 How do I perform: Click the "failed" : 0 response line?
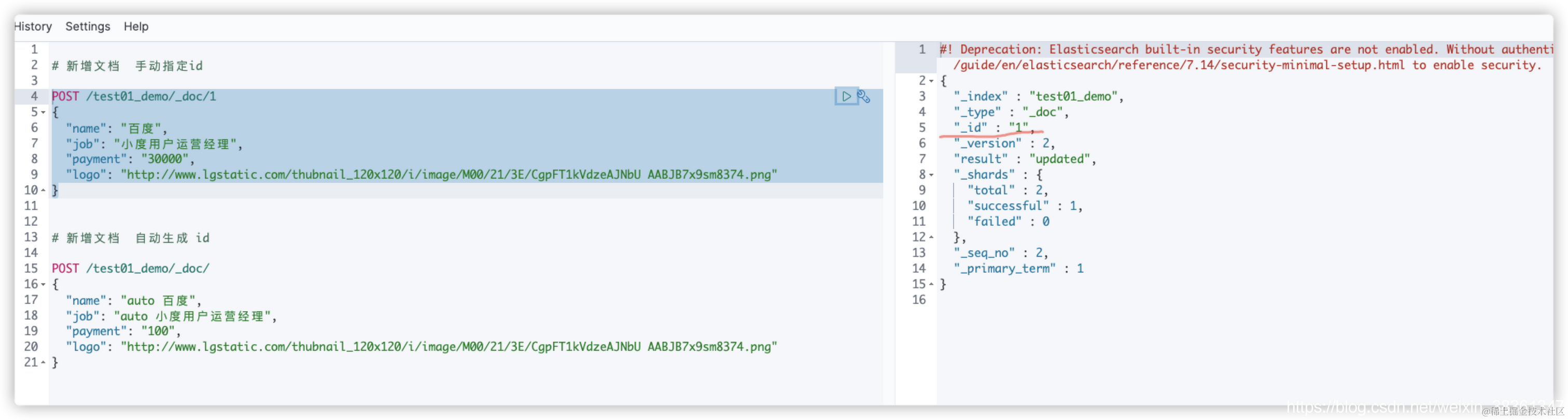pyautogui.click(x=1008, y=221)
